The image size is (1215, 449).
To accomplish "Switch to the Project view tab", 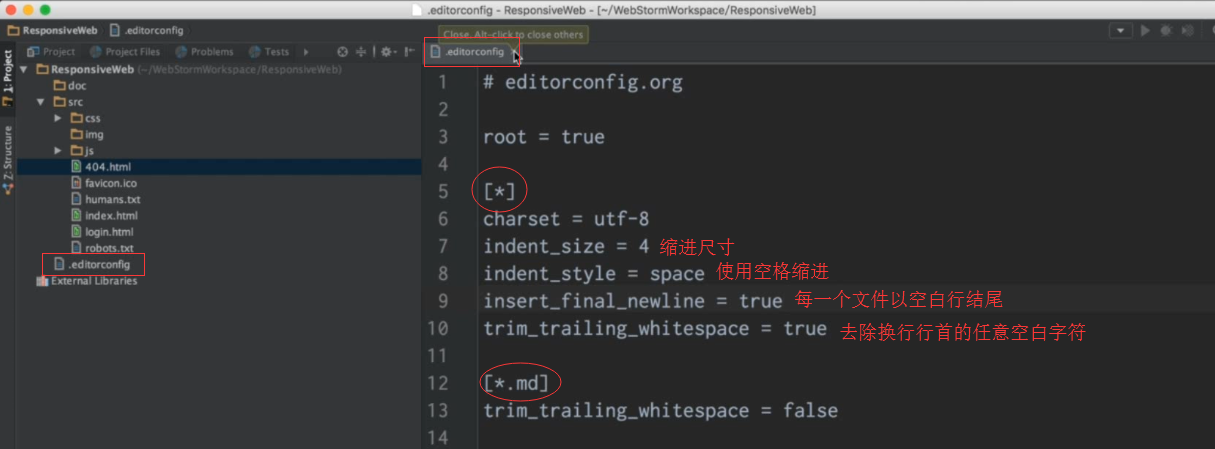I will point(51,51).
